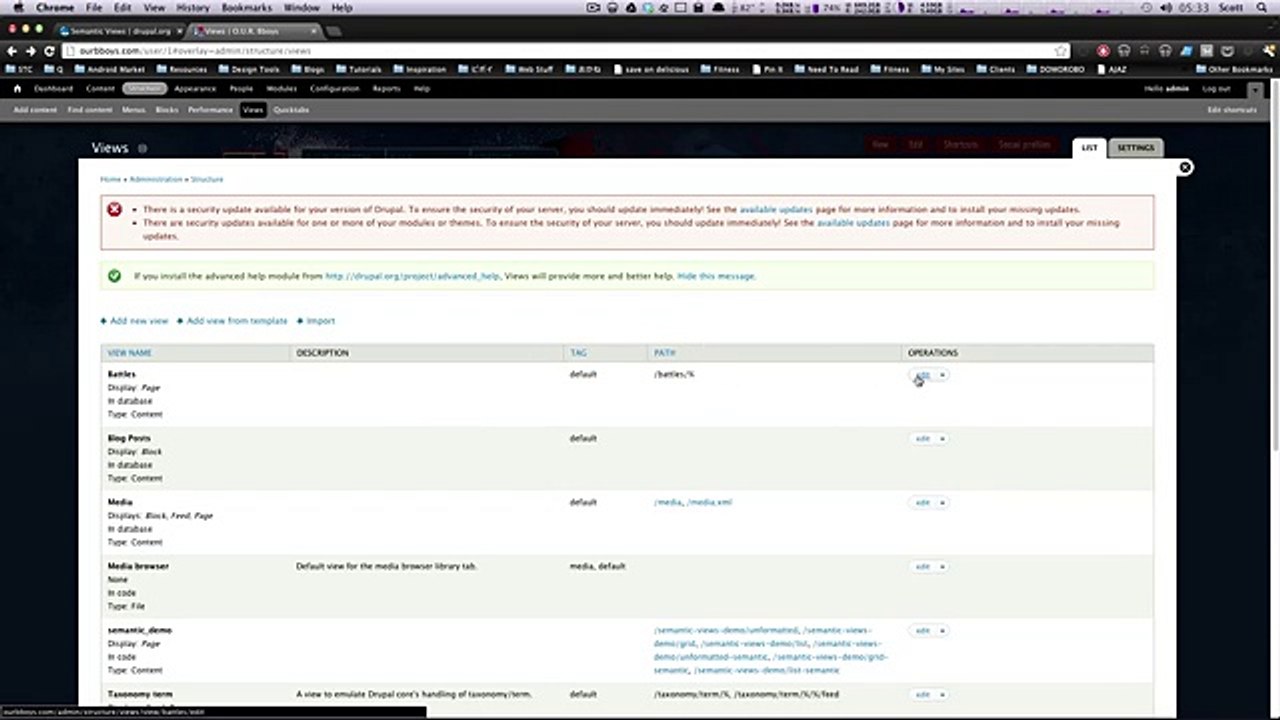This screenshot has width=1280, height=720.
Task: Click the shortcut icon beside the Views title
Action: click(142, 148)
